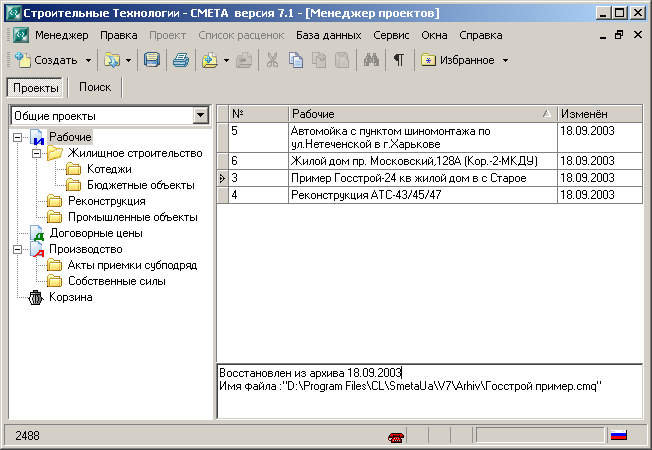Select Пример Госстрой-24 кв жилой дом row

[430, 178]
